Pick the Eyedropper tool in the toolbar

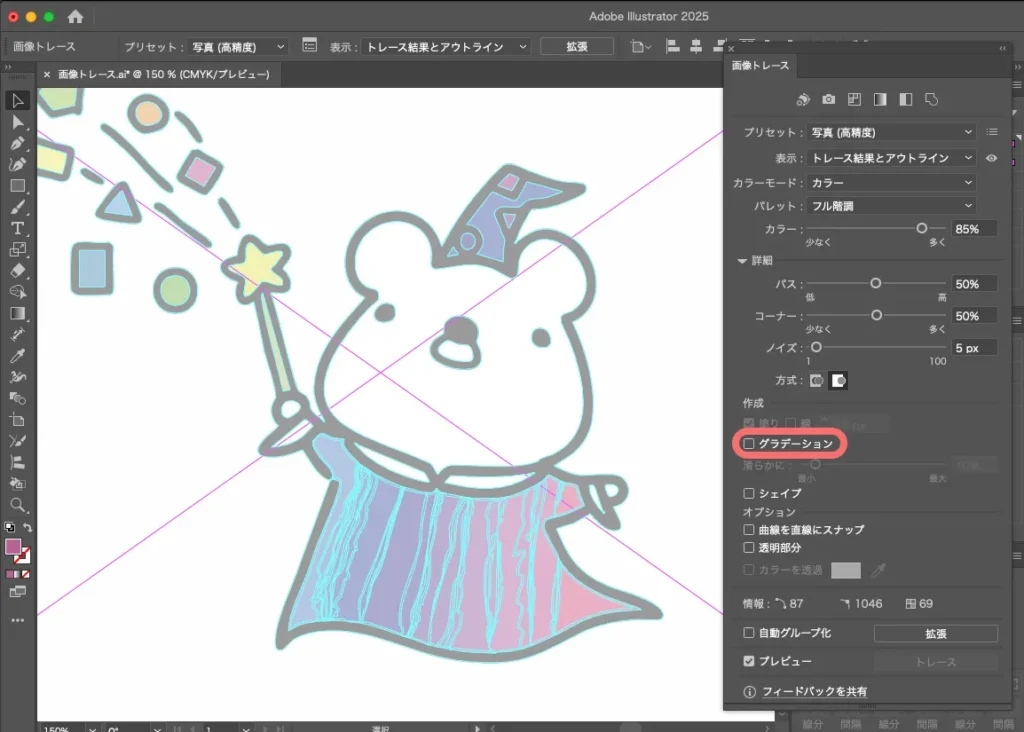click(x=18, y=355)
